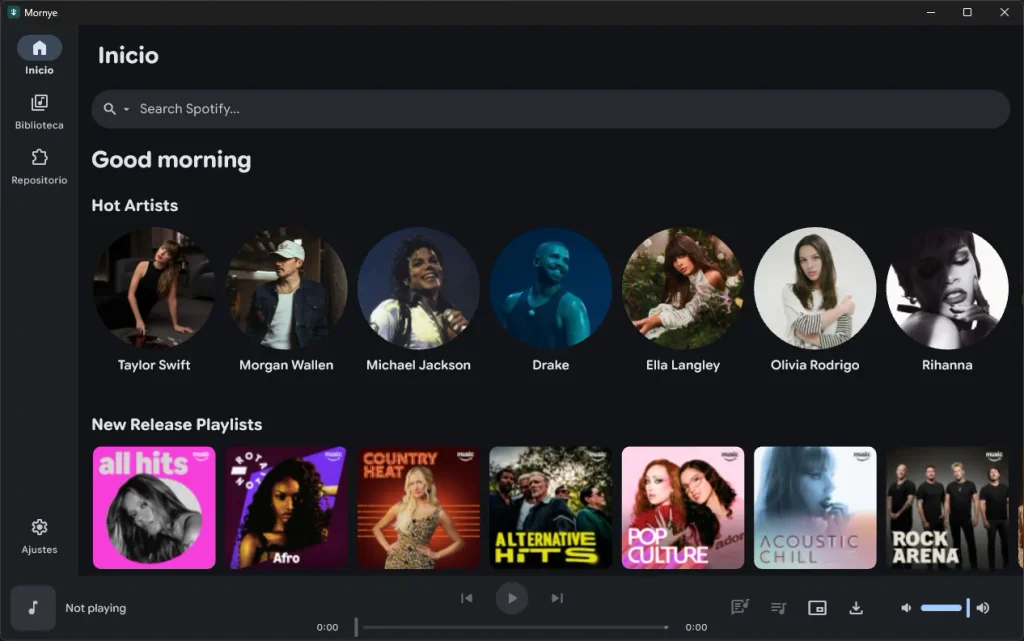The image size is (1024, 641).
Task: Click the download icon
Action: (x=856, y=608)
